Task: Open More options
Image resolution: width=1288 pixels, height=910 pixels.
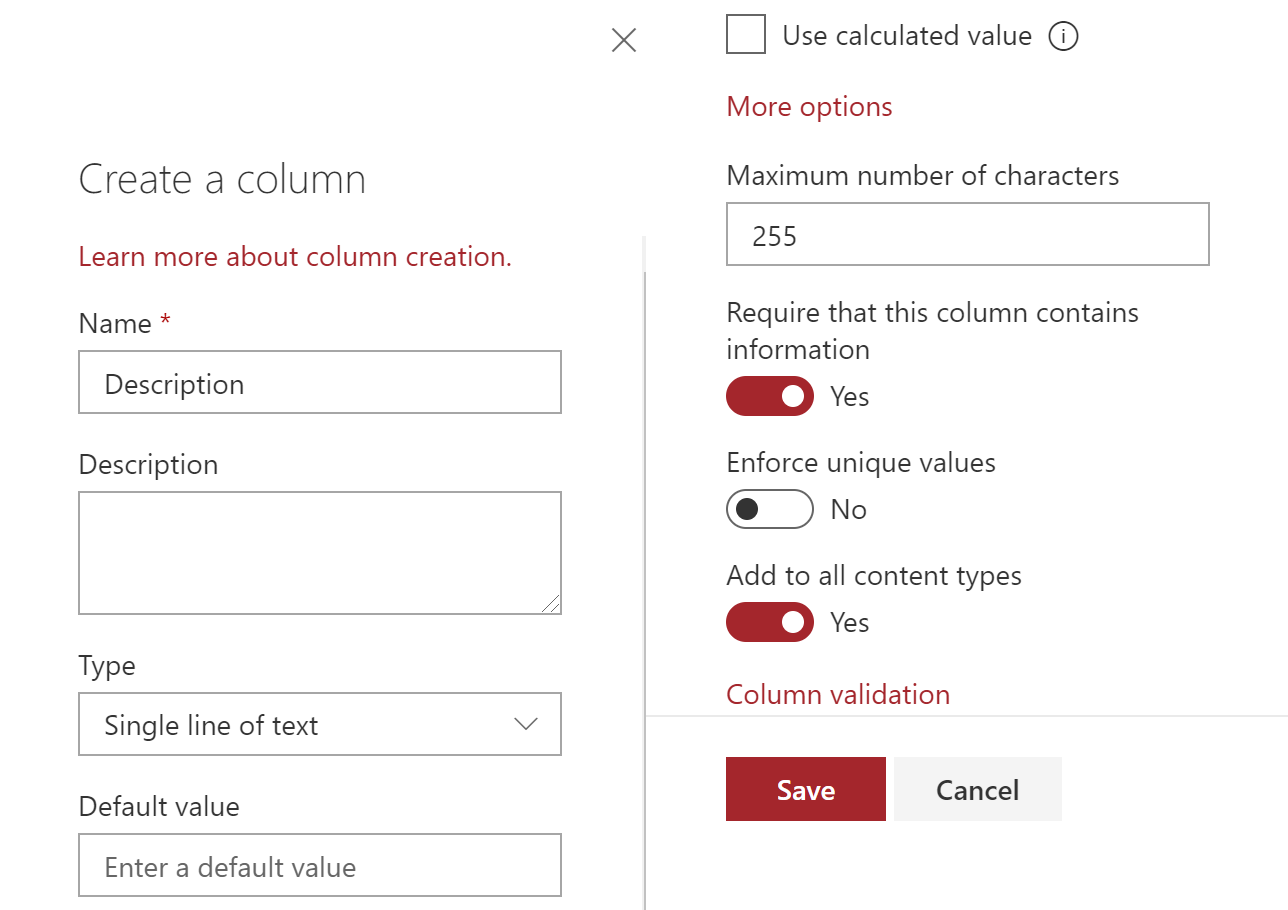Action: tap(808, 106)
